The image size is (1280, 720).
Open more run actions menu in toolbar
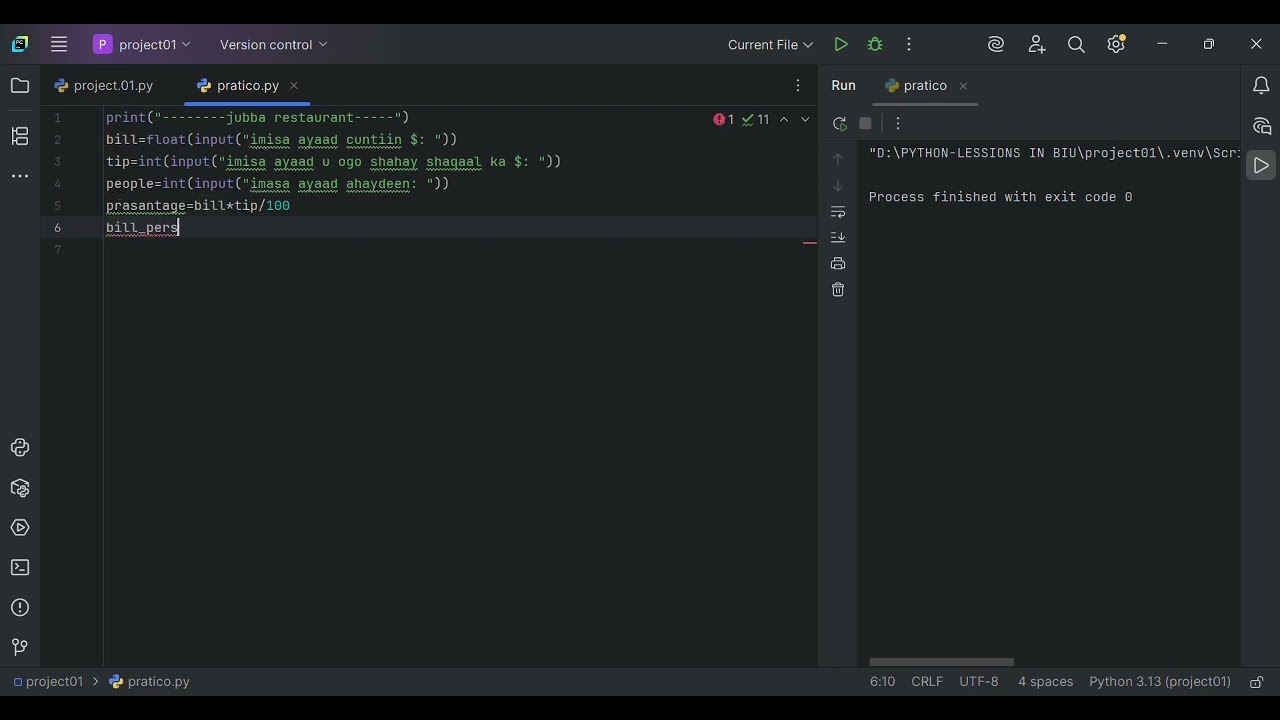click(909, 44)
